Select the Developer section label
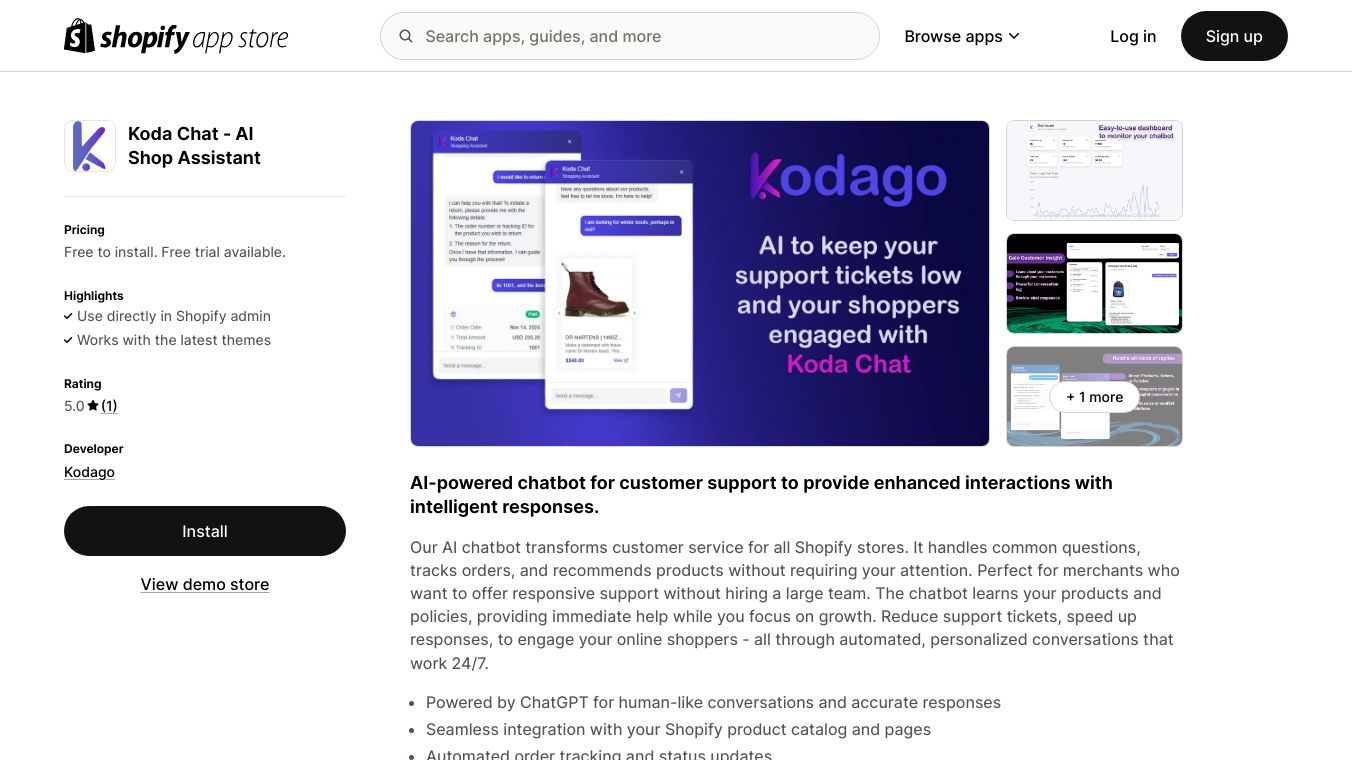 pos(94,449)
